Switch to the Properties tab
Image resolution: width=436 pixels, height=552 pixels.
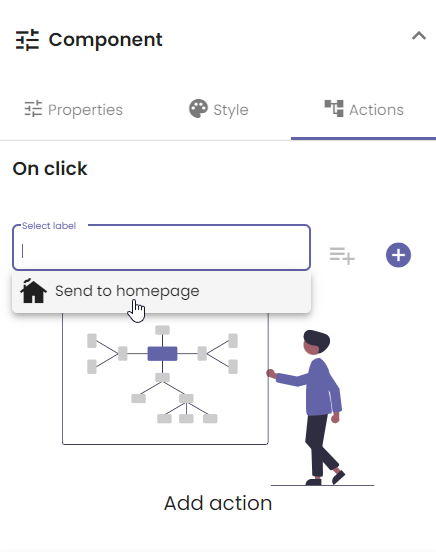(73, 109)
